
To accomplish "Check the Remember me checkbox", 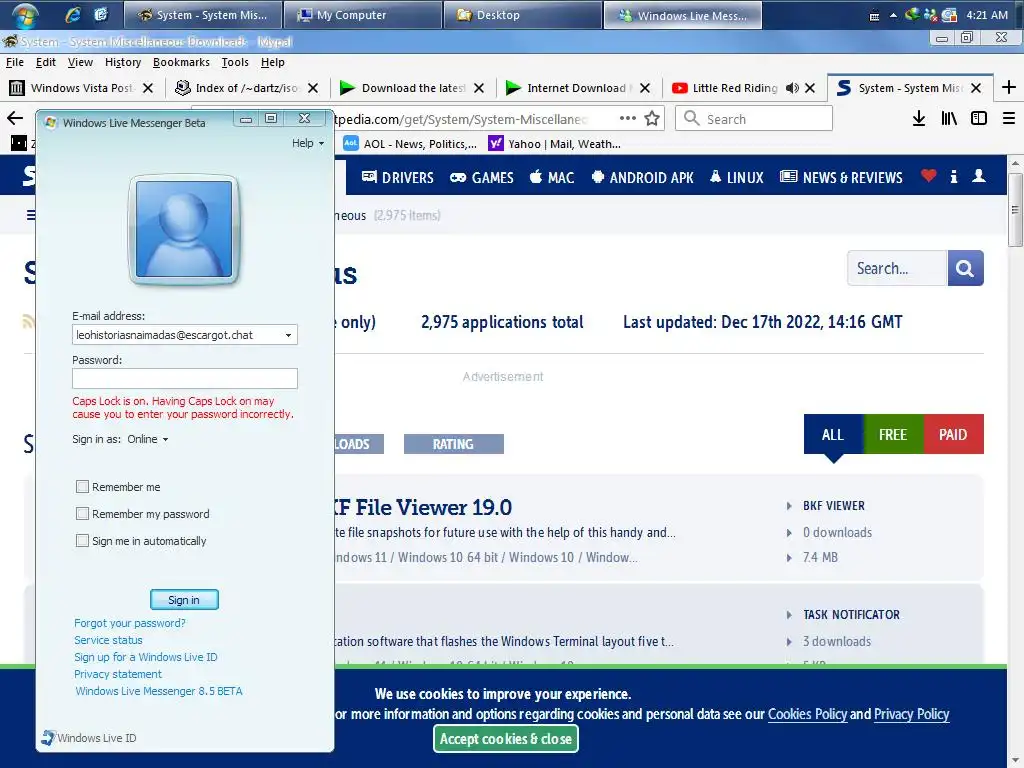I will (82, 487).
